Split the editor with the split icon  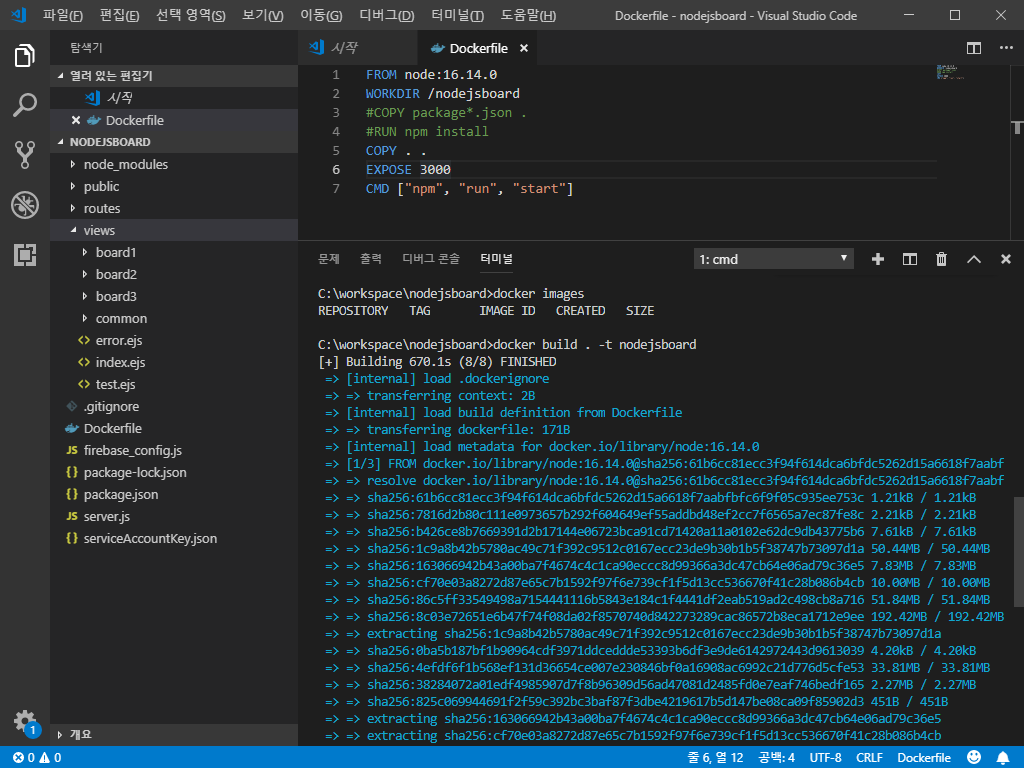[974, 48]
